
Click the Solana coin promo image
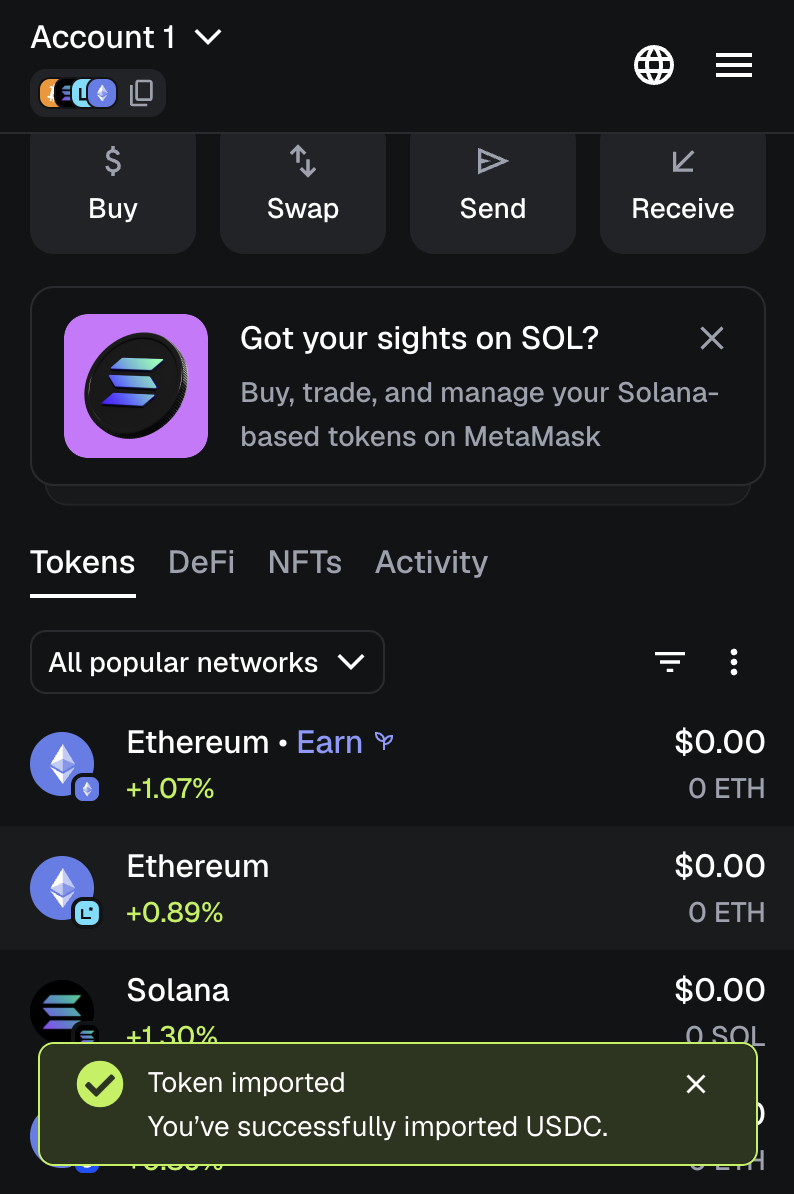point(136,385)
